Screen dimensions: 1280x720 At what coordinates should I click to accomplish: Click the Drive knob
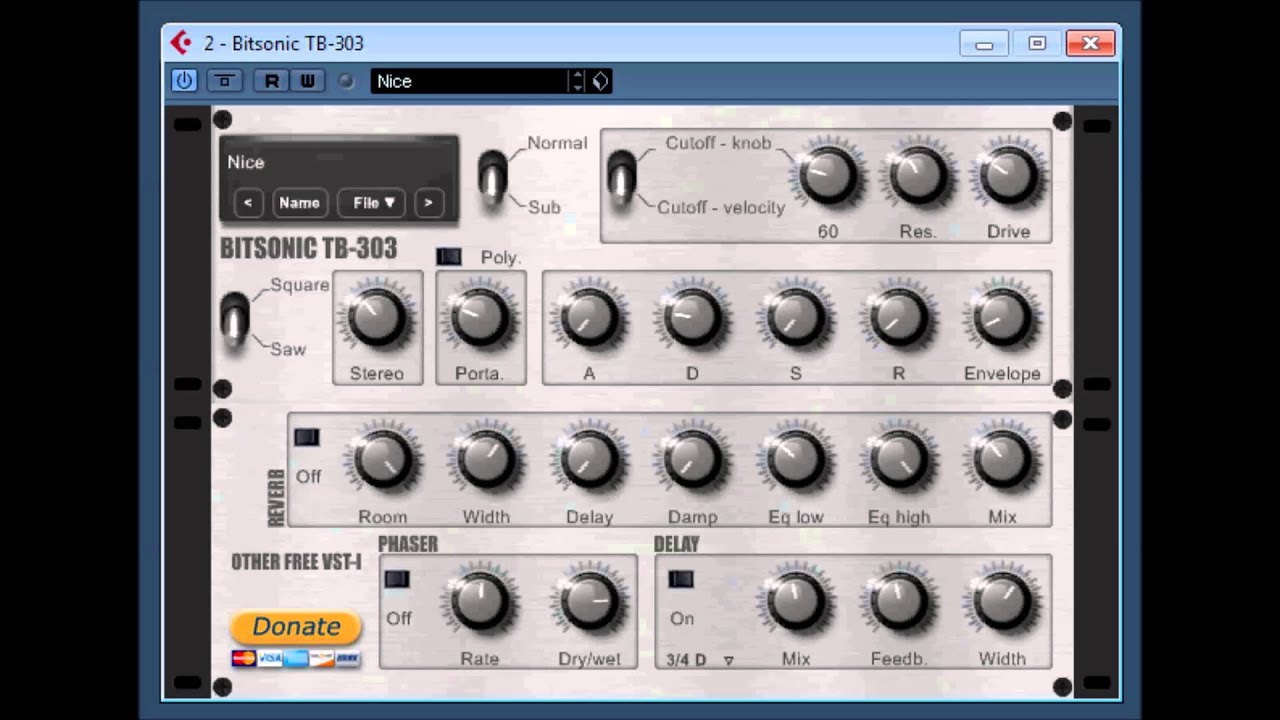click(1008, 176)
